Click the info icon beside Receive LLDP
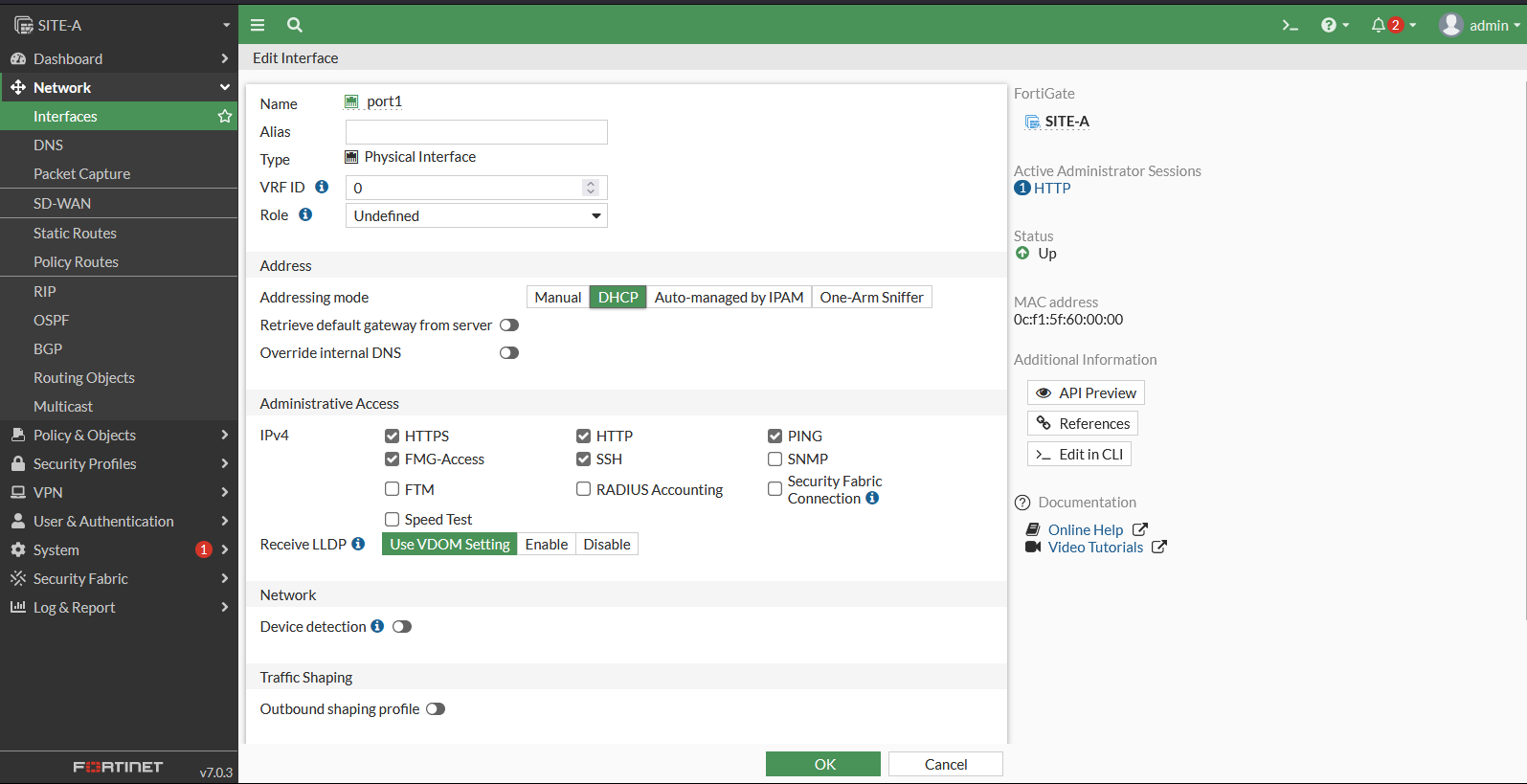1527x784 pixels. click(x=358, y=544)
